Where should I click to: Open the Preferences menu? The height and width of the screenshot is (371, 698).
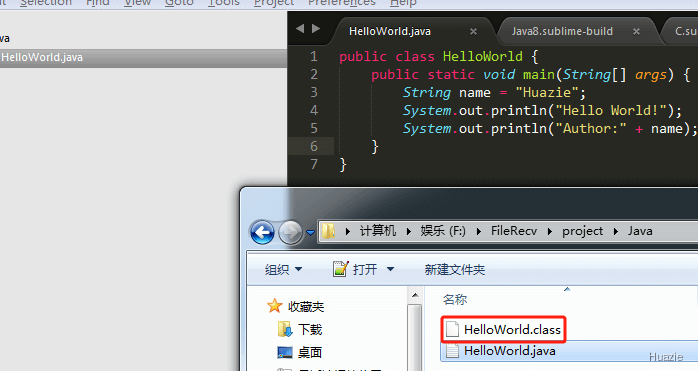pyautogui.click(x=342, y=3)
